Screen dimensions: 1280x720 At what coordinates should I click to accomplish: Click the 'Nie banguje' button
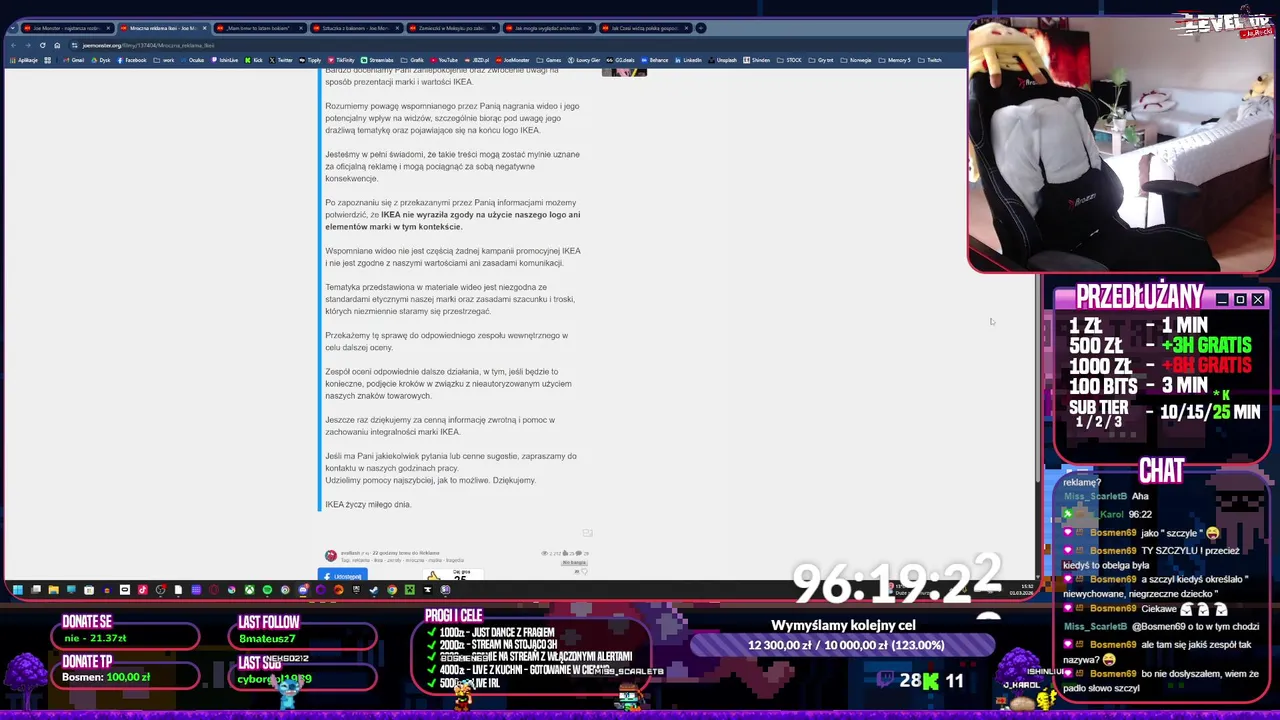574,562
